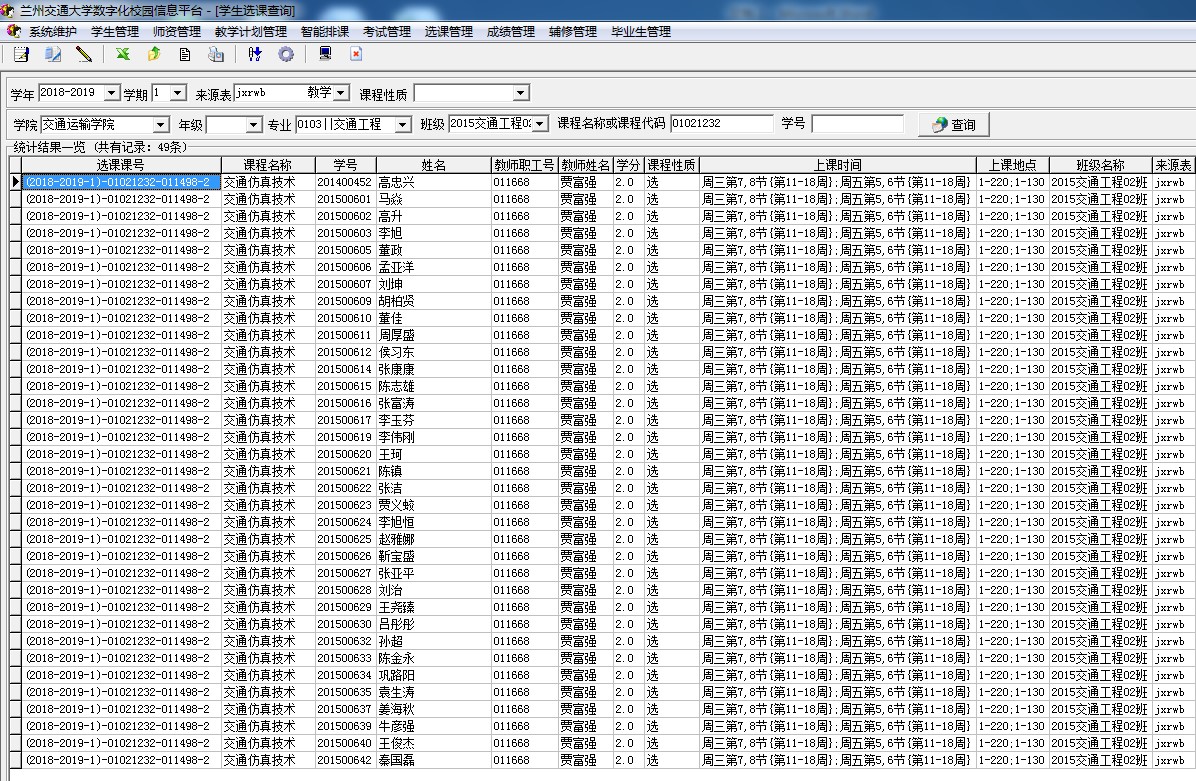Click the blue documents copy icon
Viewport: 1196px width, 781px height.
click(x=53, y=55)
